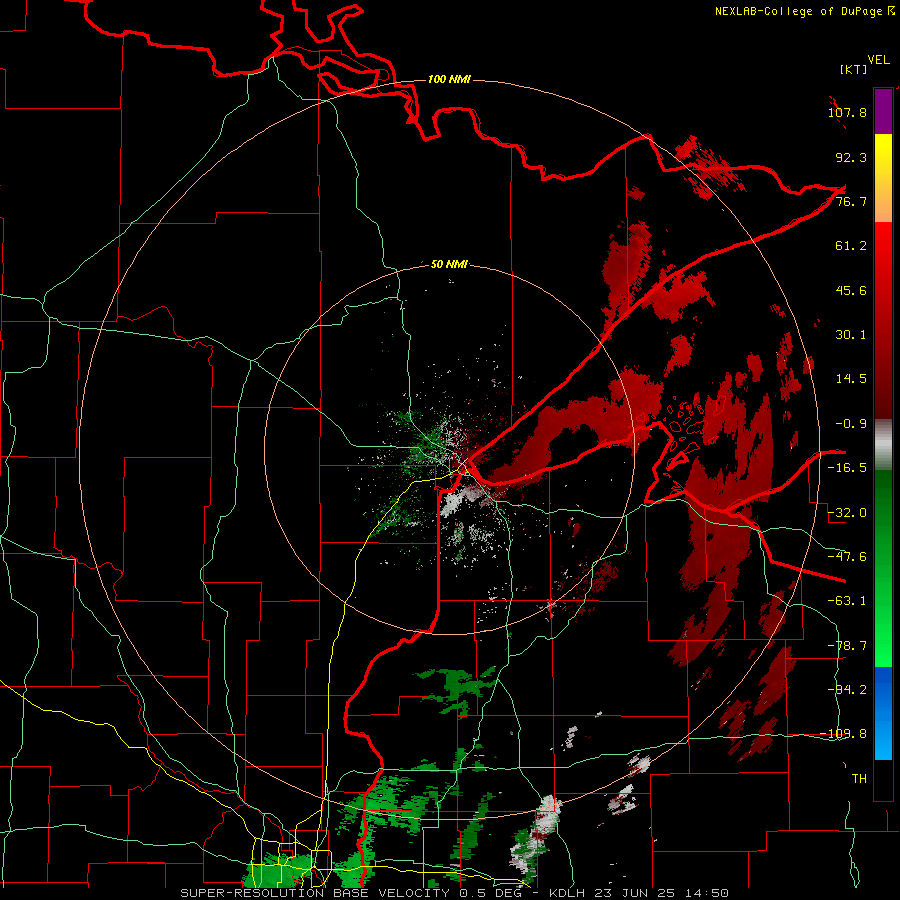Click the -16.5 velocity scale label
This screenshot has height=900, width=900.
pos(847,468)
